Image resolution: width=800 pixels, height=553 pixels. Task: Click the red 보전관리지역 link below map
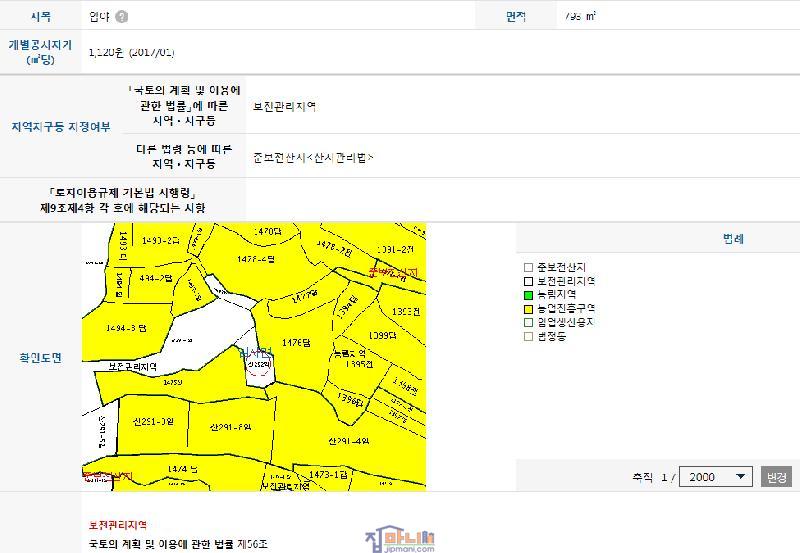point(118,525)
